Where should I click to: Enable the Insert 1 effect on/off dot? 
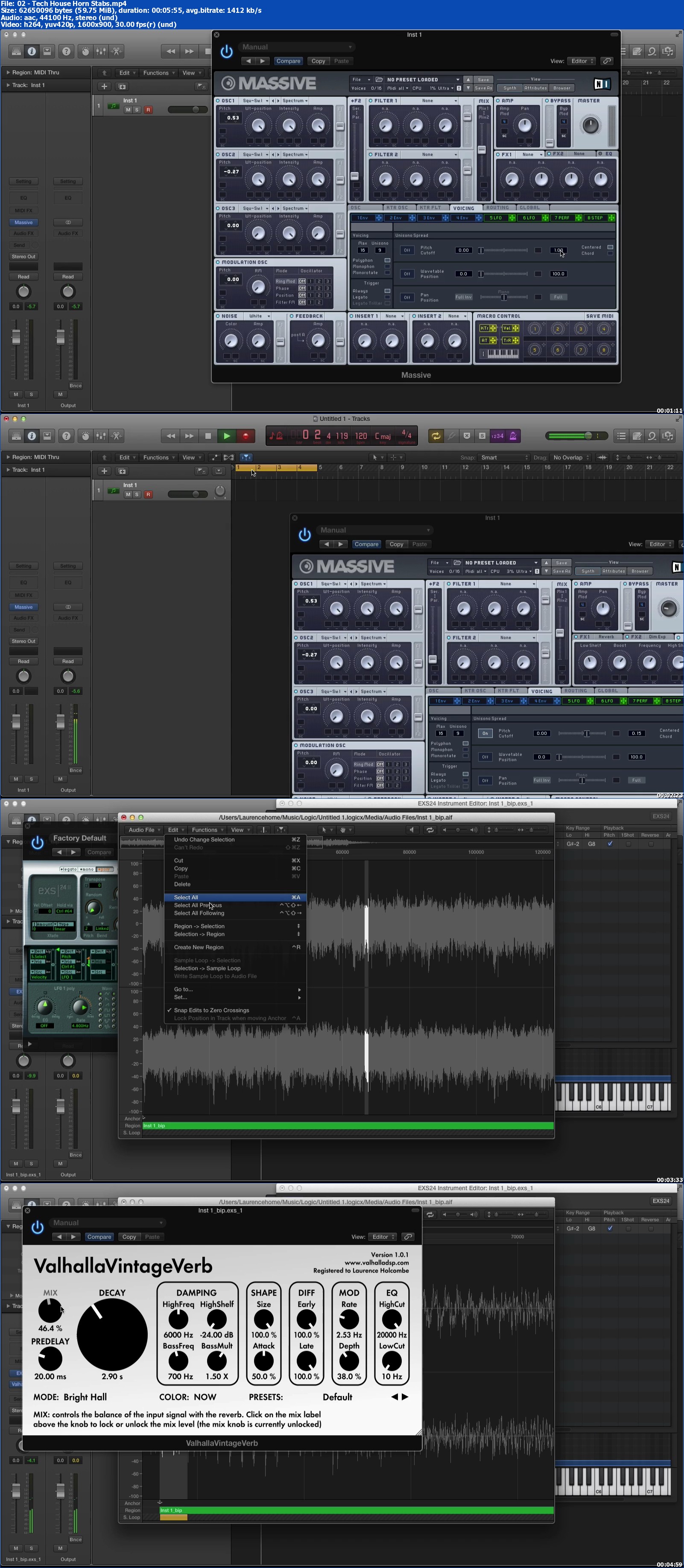click(351, 316)
